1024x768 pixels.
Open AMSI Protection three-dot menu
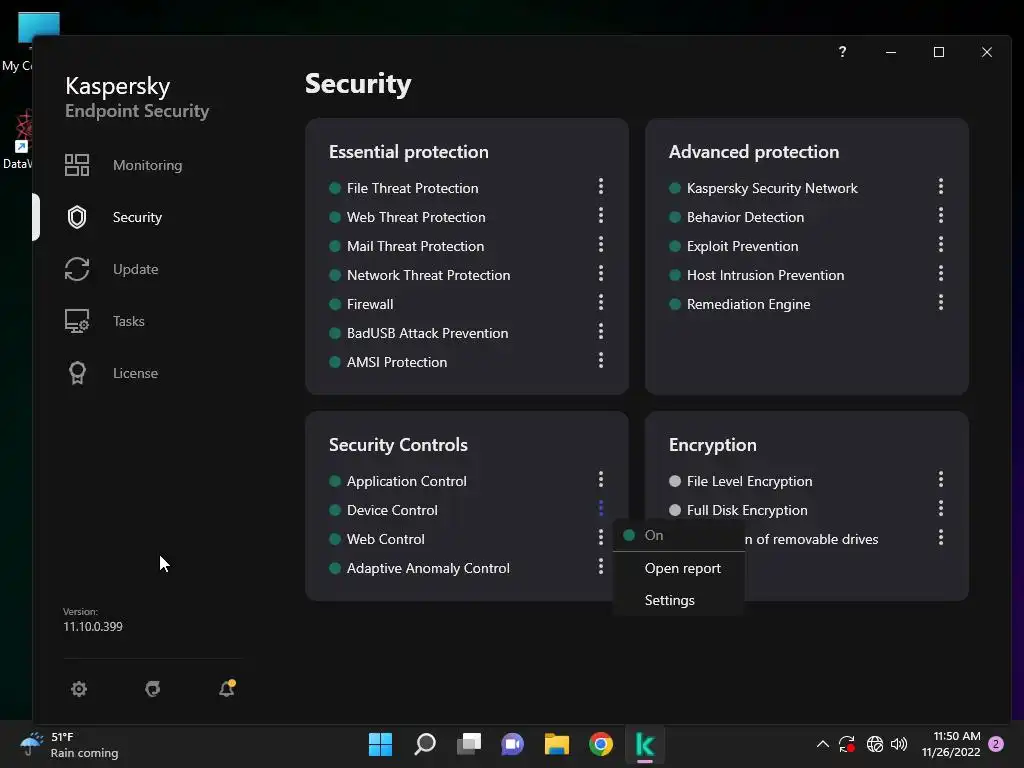click(601, 360)
